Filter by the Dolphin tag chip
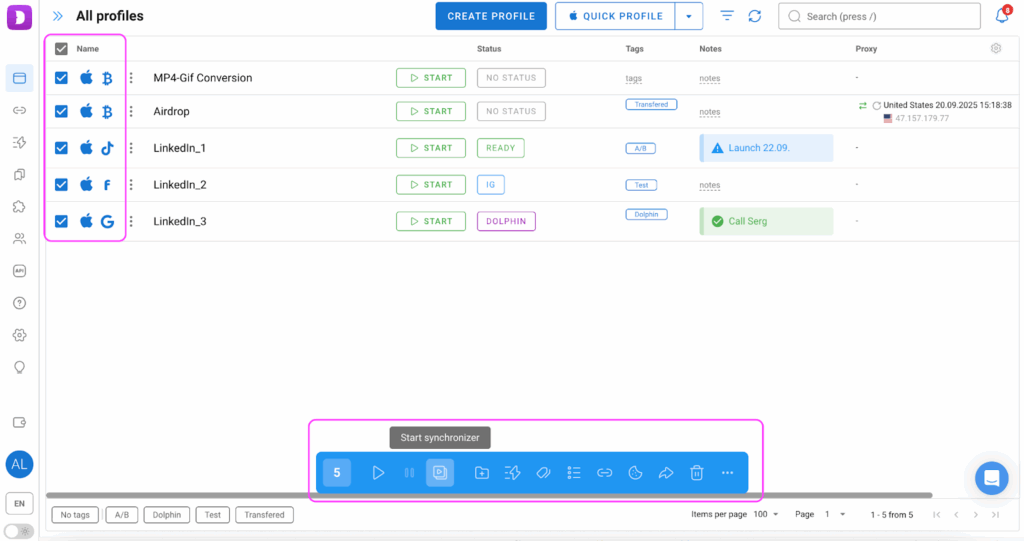The height and width of the screenshot is (541, 1024). [167, 515]
